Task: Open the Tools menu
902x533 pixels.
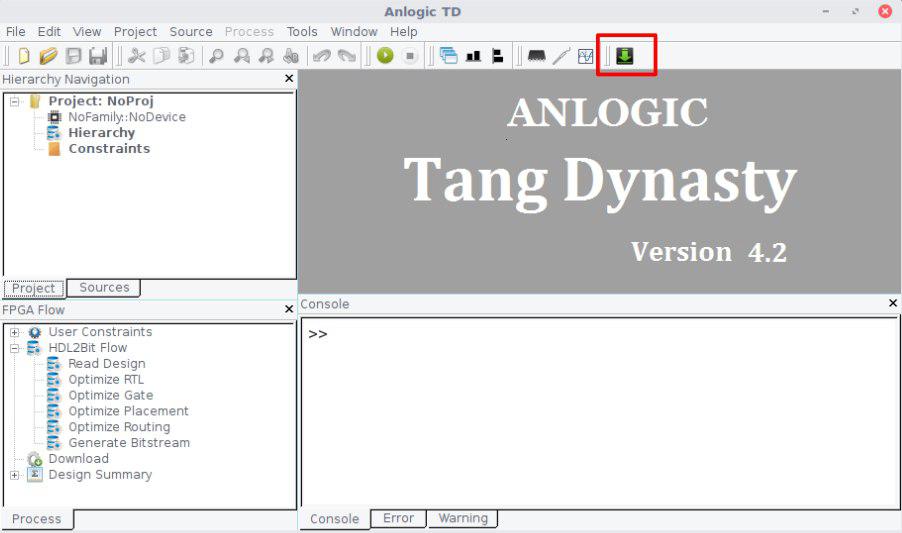Action: pyautogui.click(x=302, y=32)
